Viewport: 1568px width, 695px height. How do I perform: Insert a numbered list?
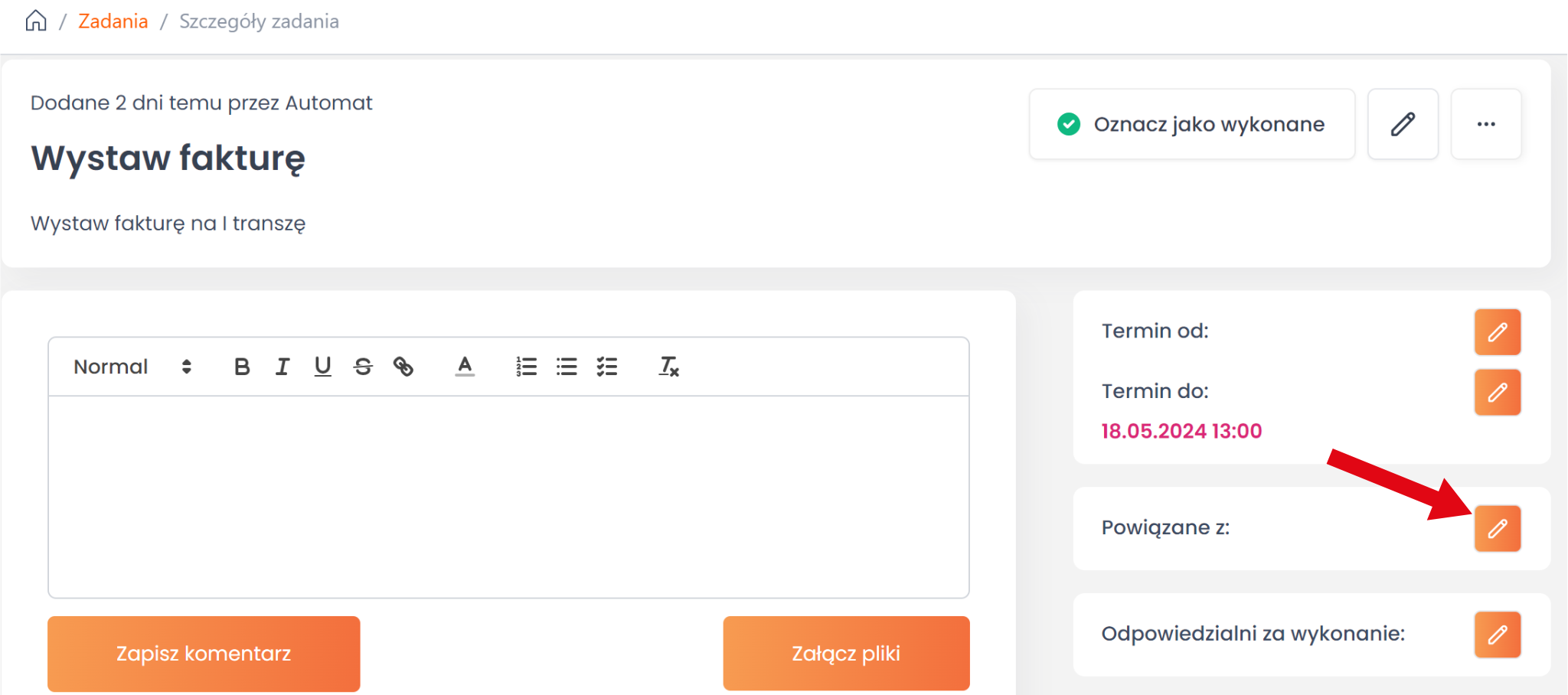pyautogui.click(x=527, y=367)
